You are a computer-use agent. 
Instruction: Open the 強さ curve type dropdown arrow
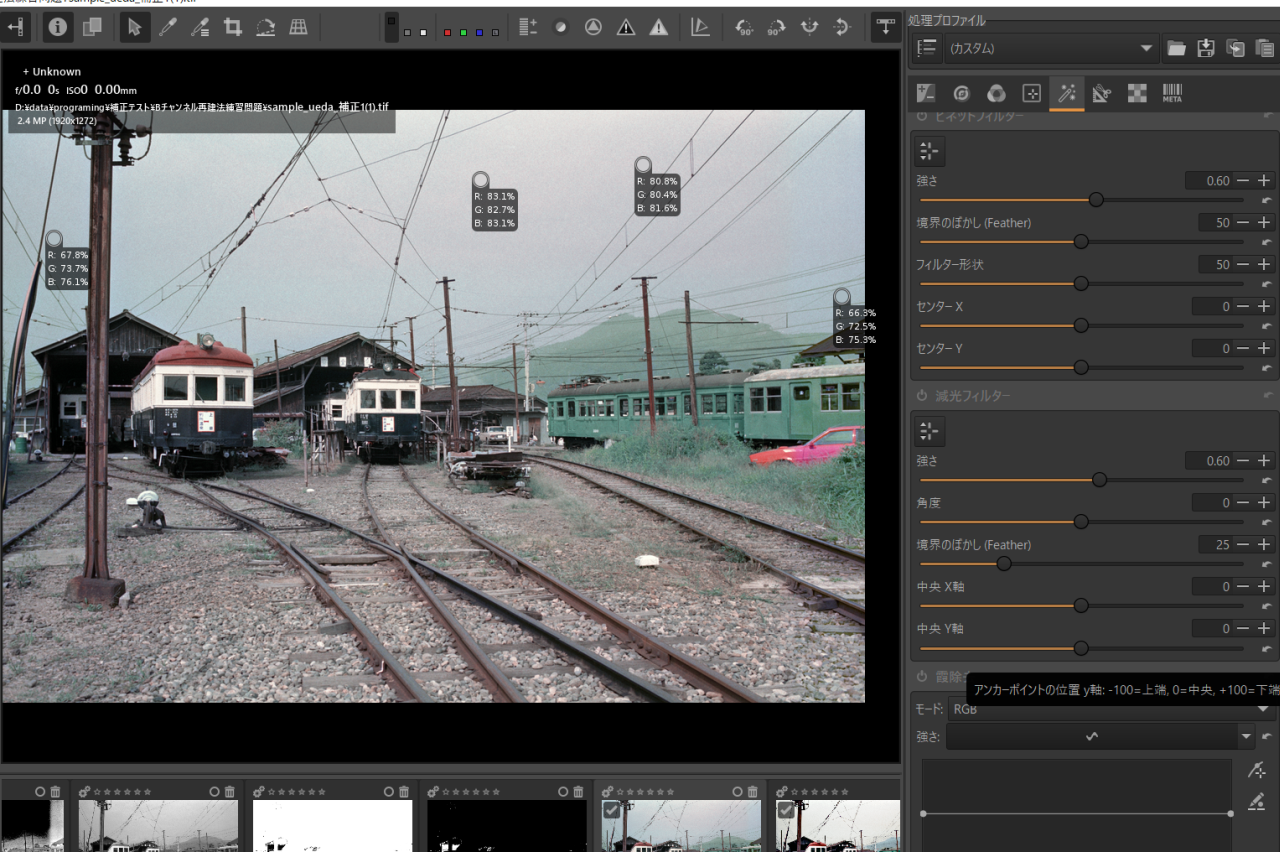tap(1246, 737)
